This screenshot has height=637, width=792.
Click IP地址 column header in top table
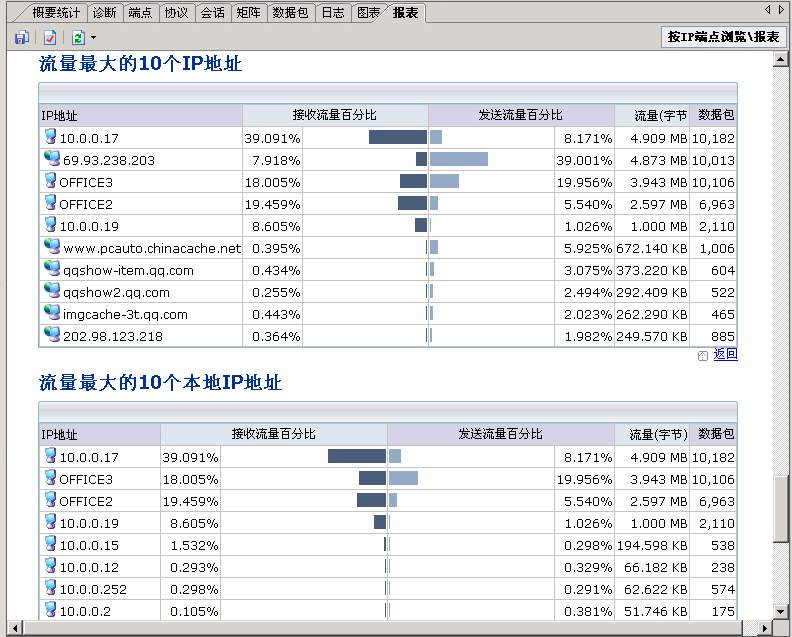[140, 116]
